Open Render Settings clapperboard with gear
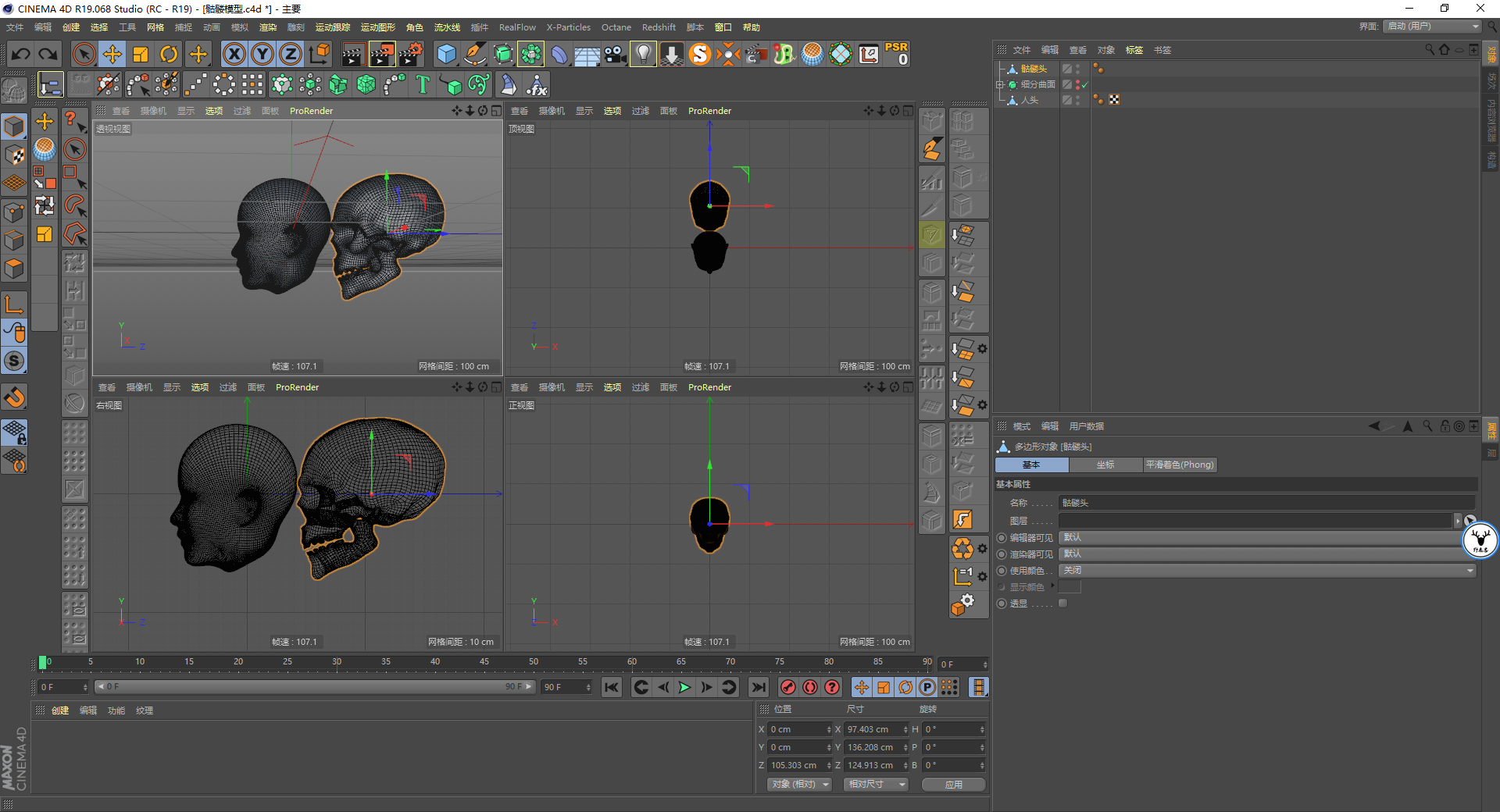 (x=411, y=54)
